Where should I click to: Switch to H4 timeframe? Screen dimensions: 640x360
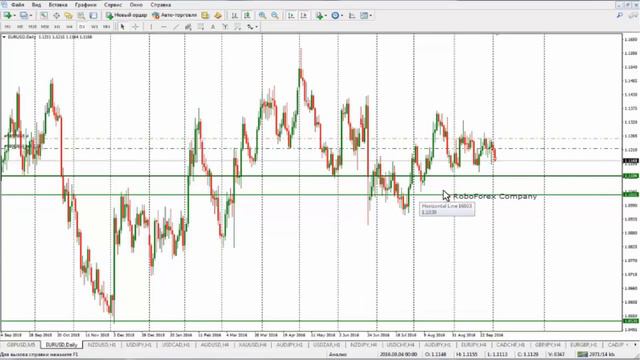[x=69, y=27]
